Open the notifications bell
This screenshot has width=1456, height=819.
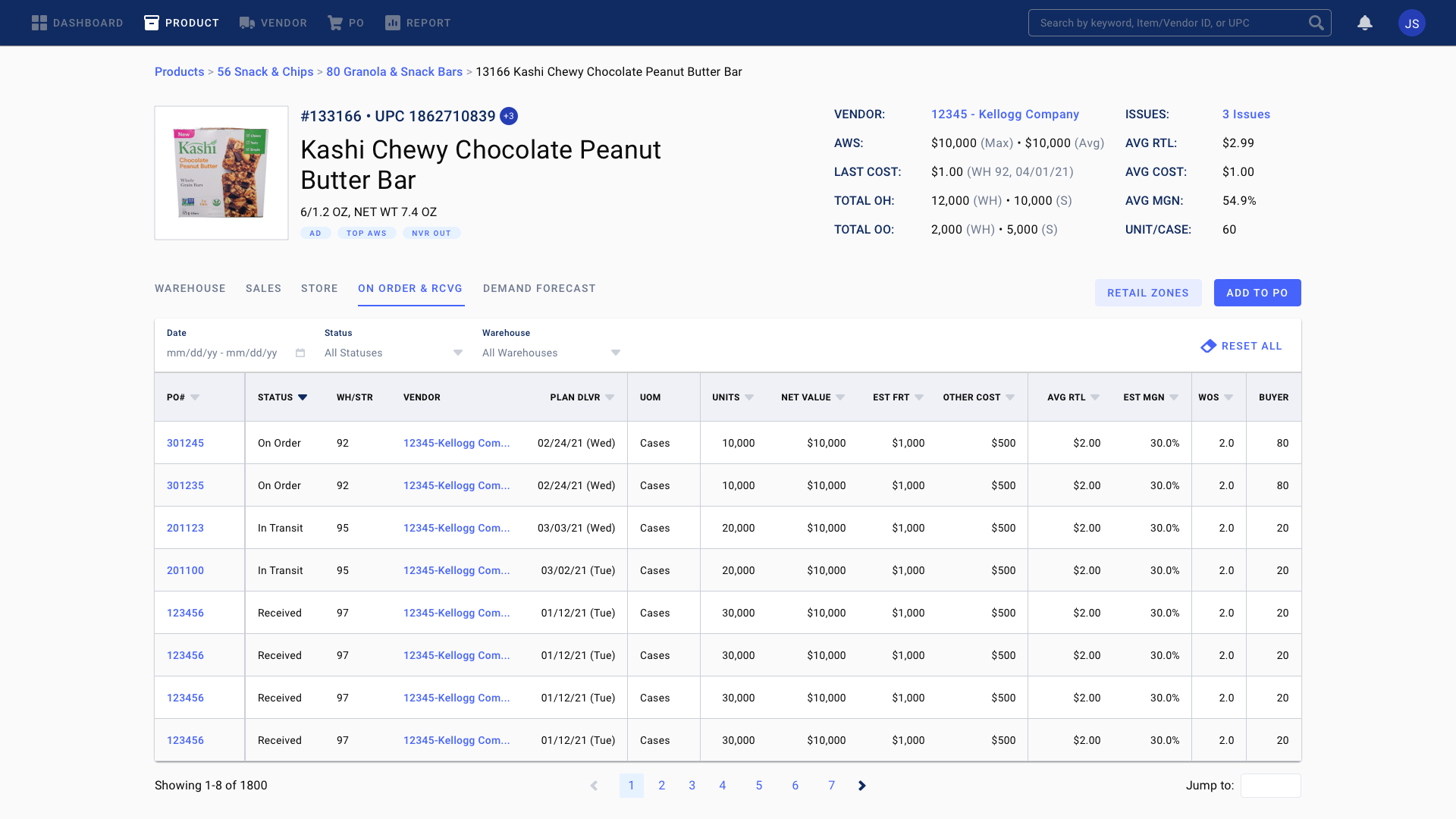(x=1365, y=23)
